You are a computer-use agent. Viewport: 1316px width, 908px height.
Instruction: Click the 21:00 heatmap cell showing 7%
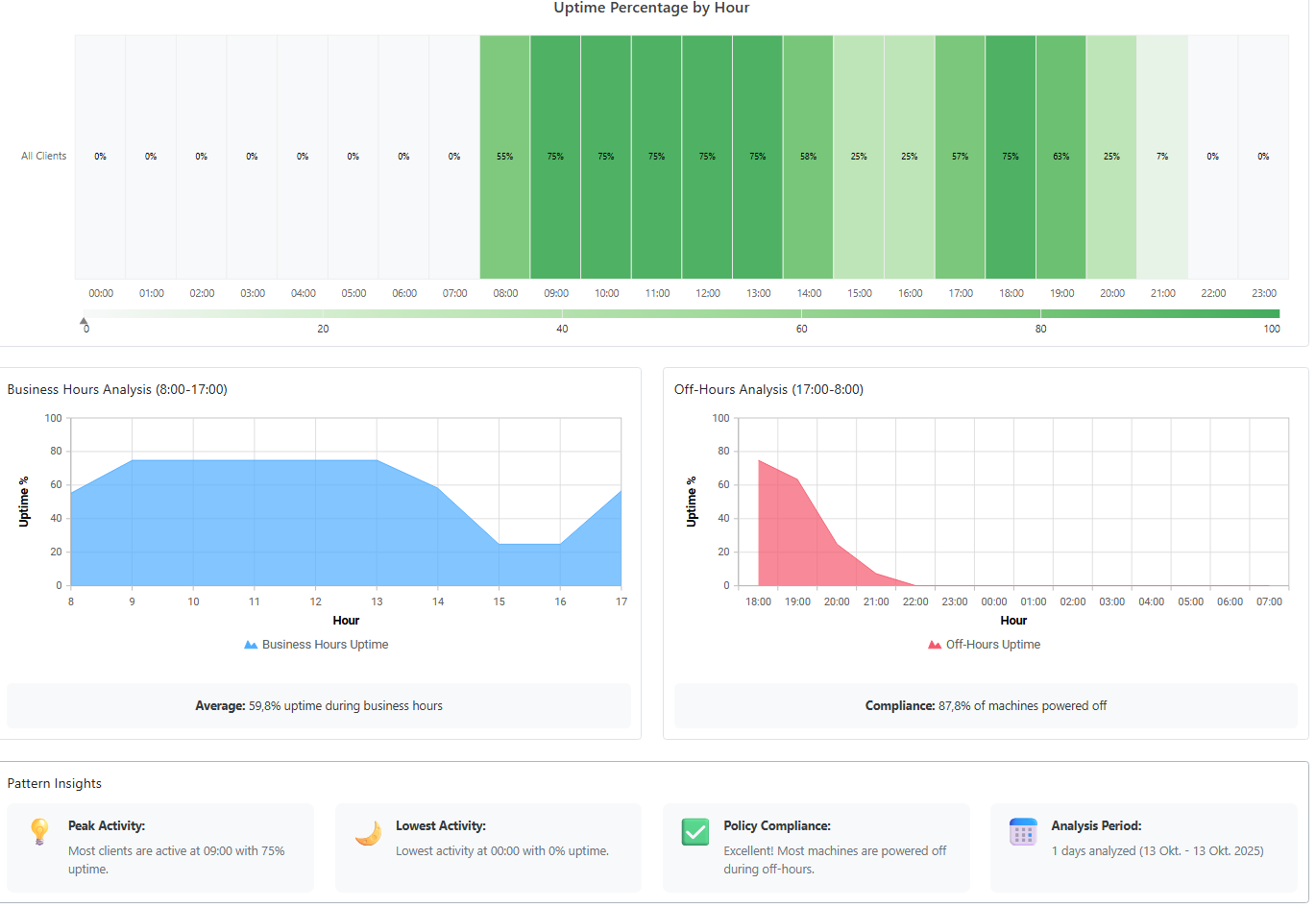(1161, 156)
